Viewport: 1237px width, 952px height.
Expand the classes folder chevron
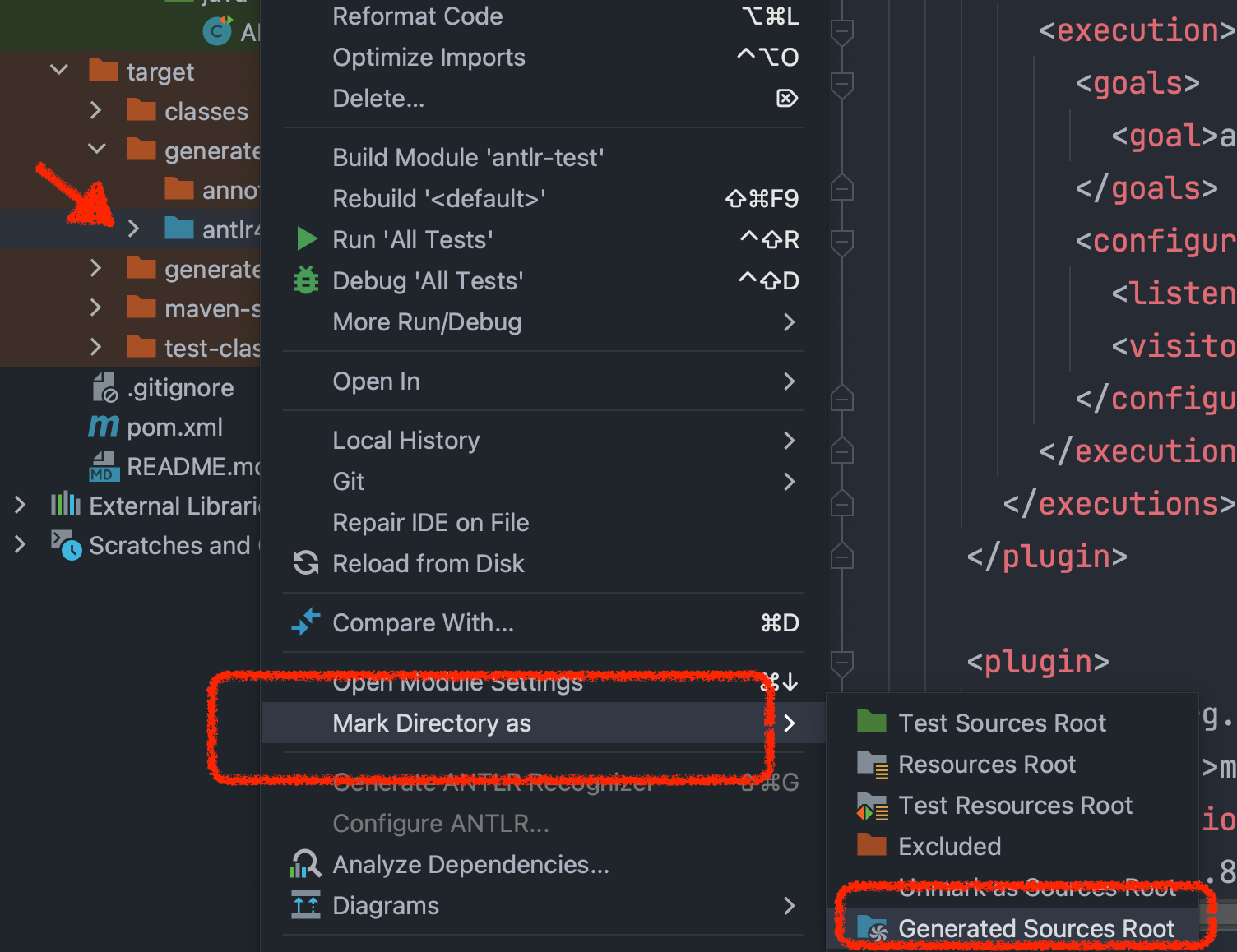point(96,110)
